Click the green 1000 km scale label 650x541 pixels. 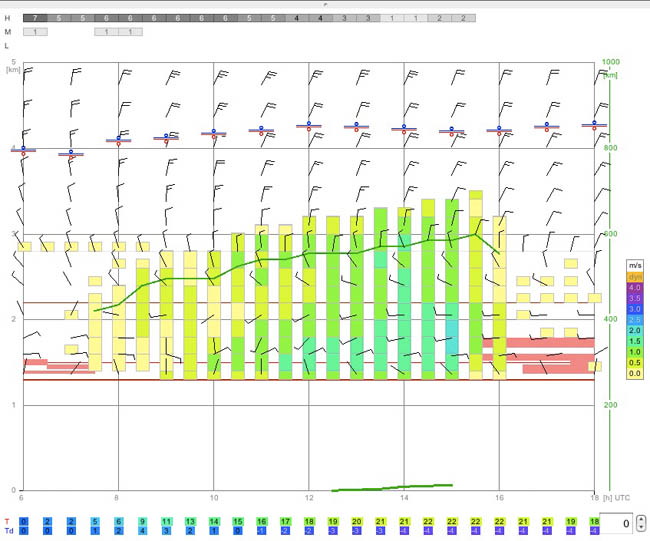coord(611,62)
